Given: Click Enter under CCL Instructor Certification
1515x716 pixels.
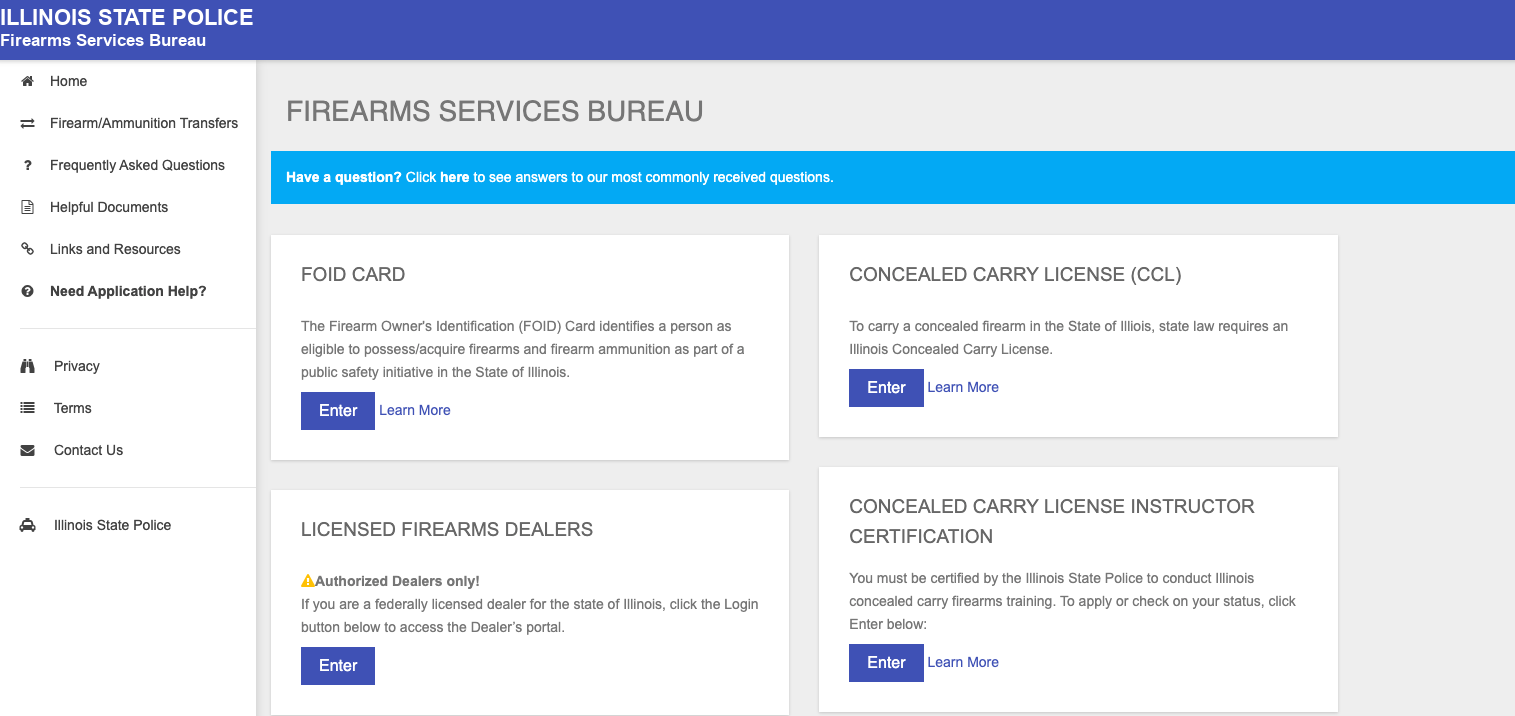Looking at the screenshot, I should (x=886, y=663).
